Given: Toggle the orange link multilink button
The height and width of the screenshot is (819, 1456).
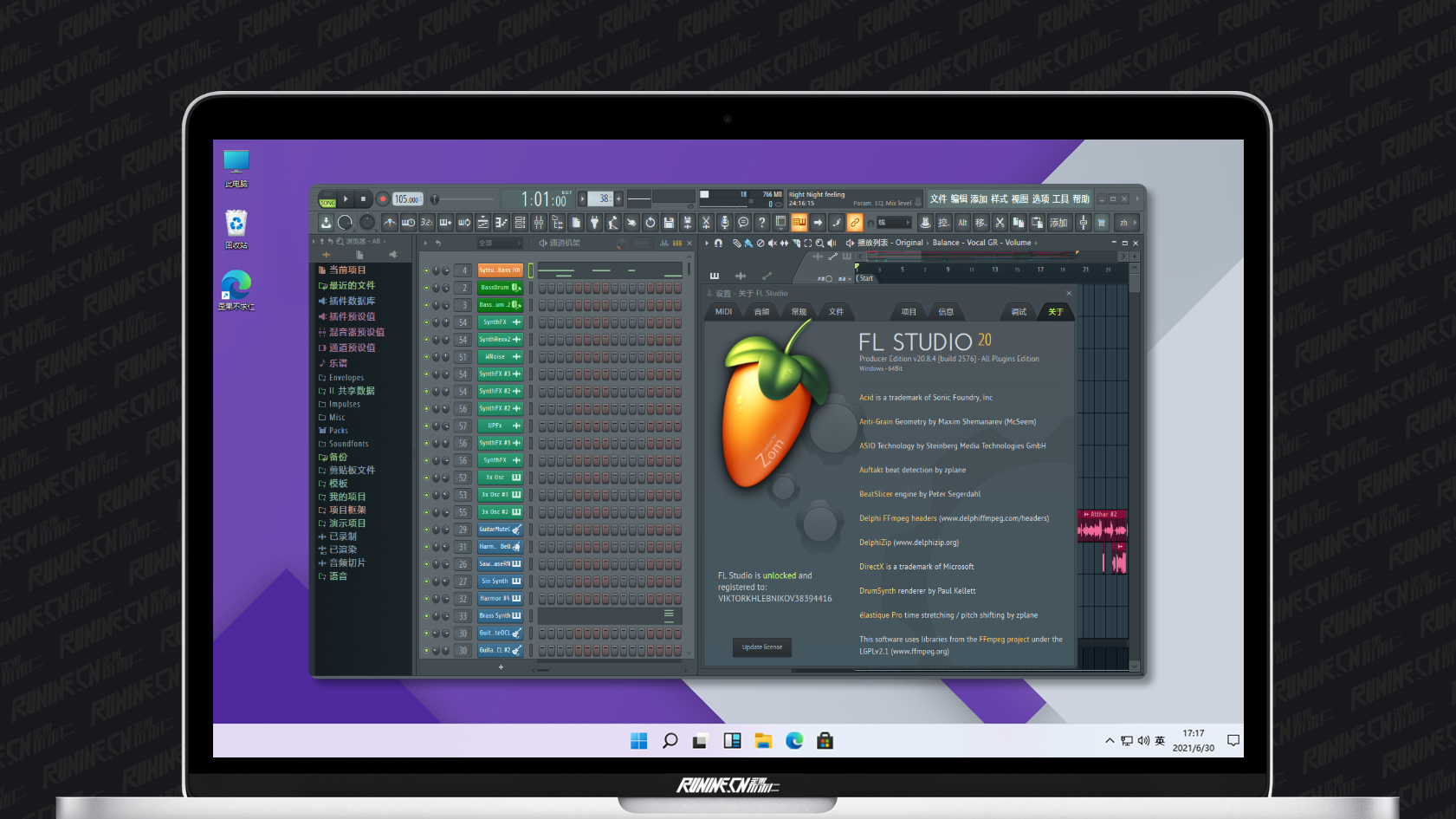Looking at the screenshot, I should (x=855, y=222).
